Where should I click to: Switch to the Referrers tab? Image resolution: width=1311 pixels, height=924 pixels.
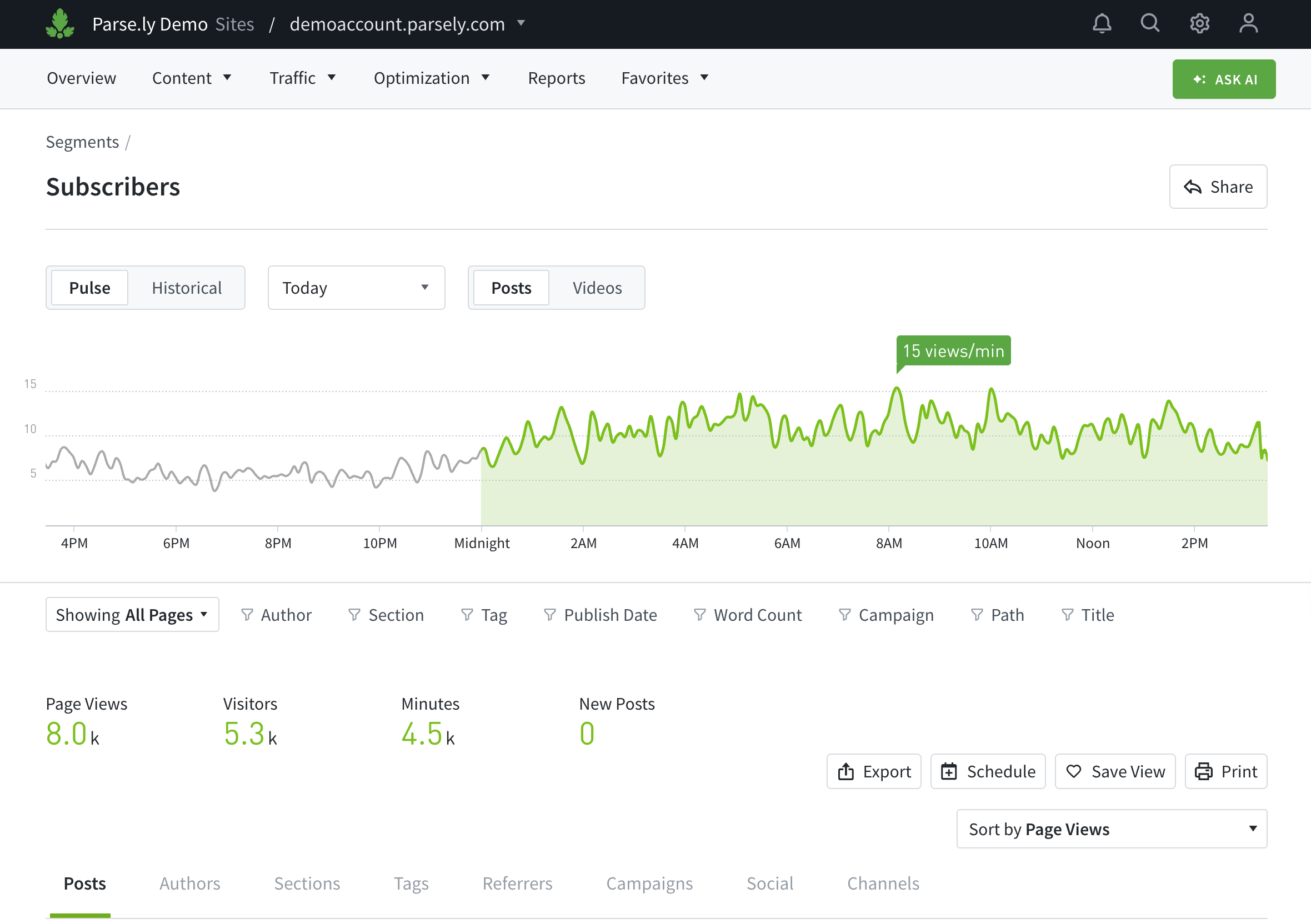tap(517, 883)
